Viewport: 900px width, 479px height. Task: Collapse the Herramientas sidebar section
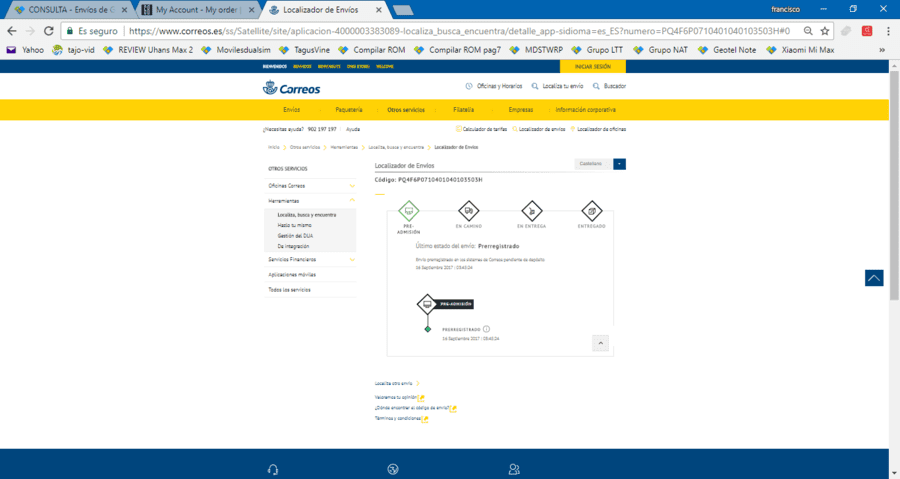[x=352, y=201]
